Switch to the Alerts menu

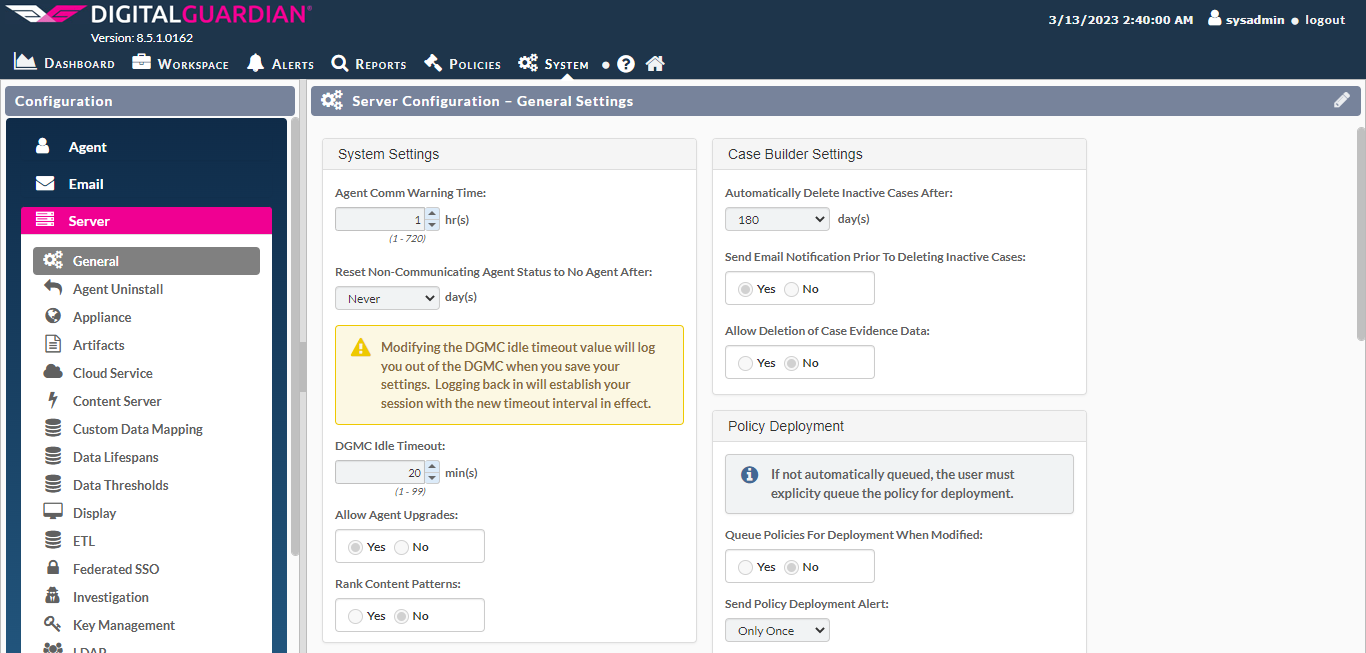click(x=279, y=63)
